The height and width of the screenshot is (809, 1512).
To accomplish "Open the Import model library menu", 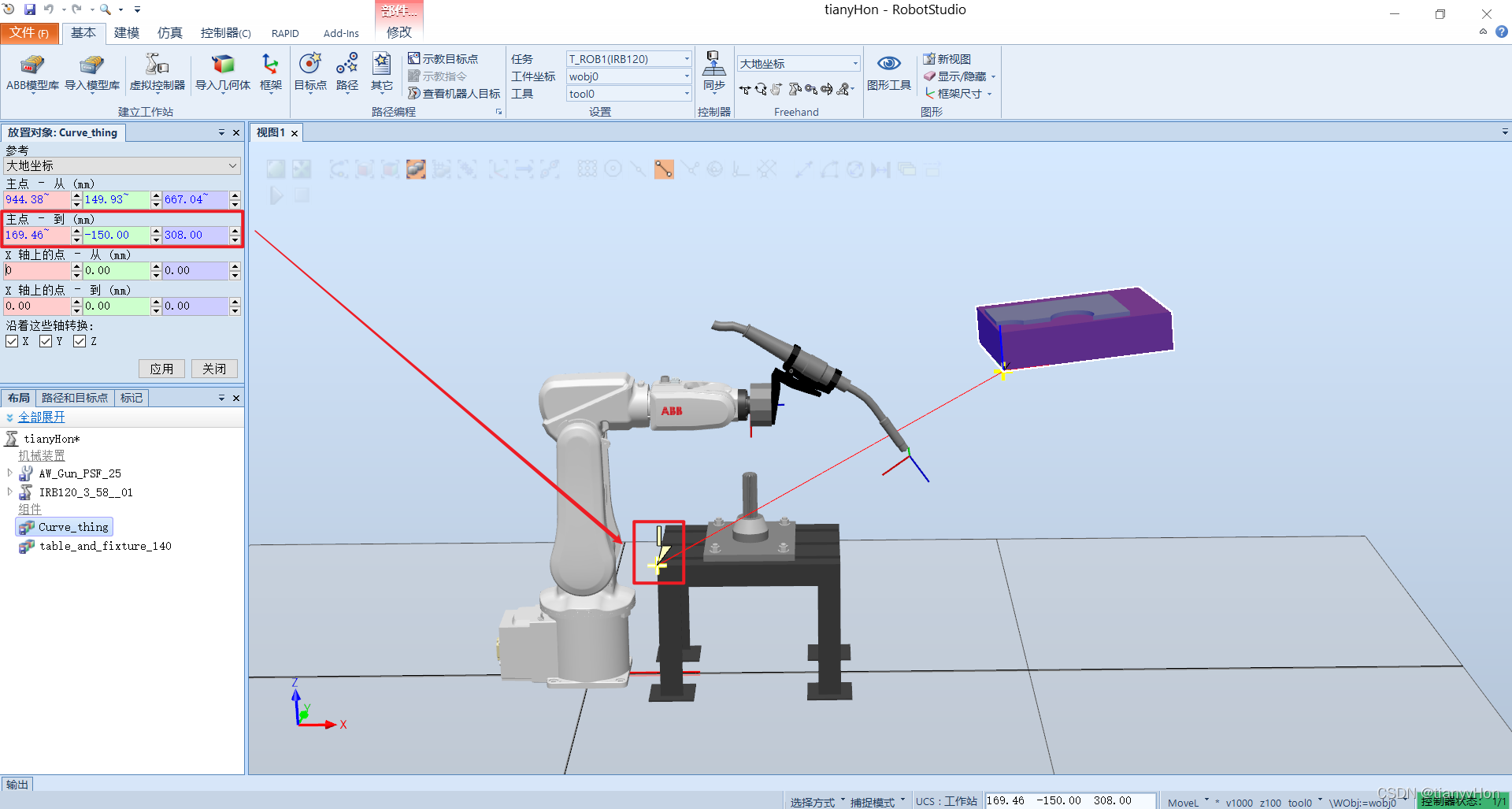I will tap(92, 74).
